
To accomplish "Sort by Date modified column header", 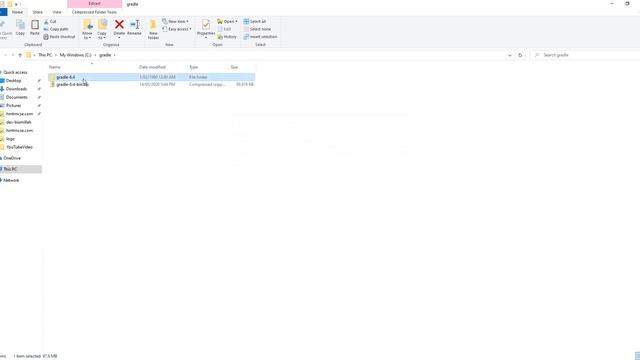I will tap(152, 67).
